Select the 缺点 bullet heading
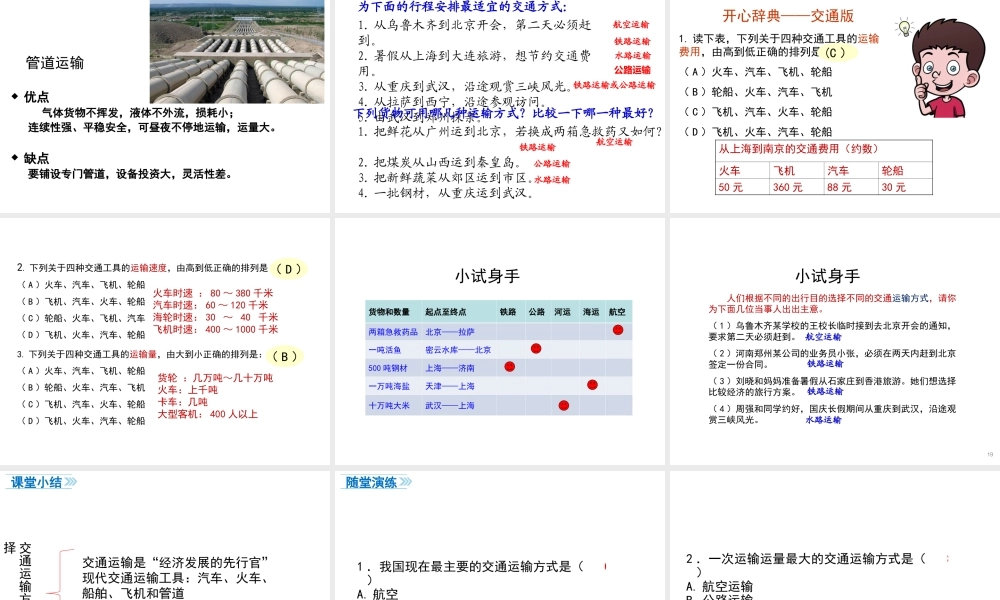Screen dimensions: 1000x600 point(36,158)
